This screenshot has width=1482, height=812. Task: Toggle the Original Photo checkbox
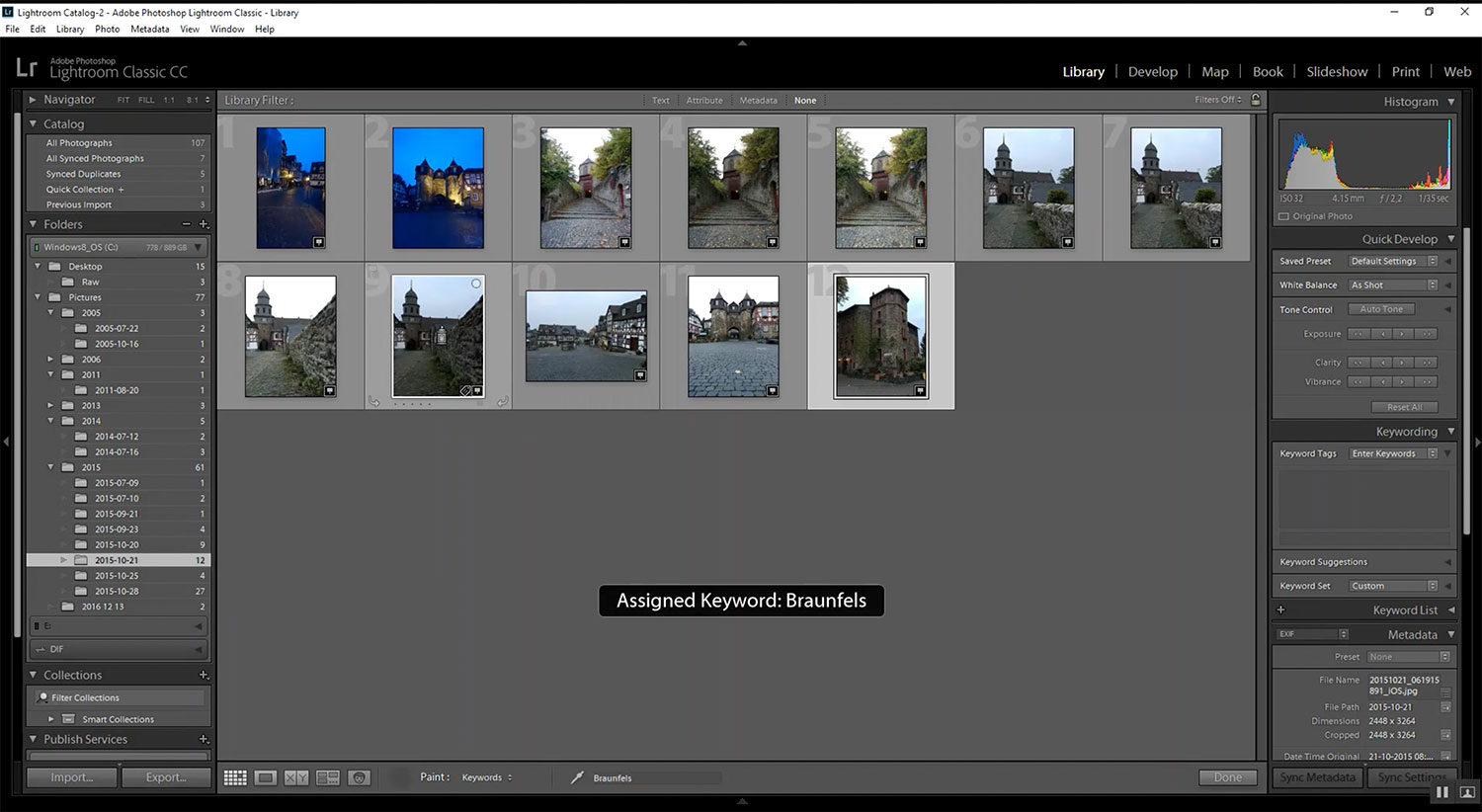(x=1284, y=216)
